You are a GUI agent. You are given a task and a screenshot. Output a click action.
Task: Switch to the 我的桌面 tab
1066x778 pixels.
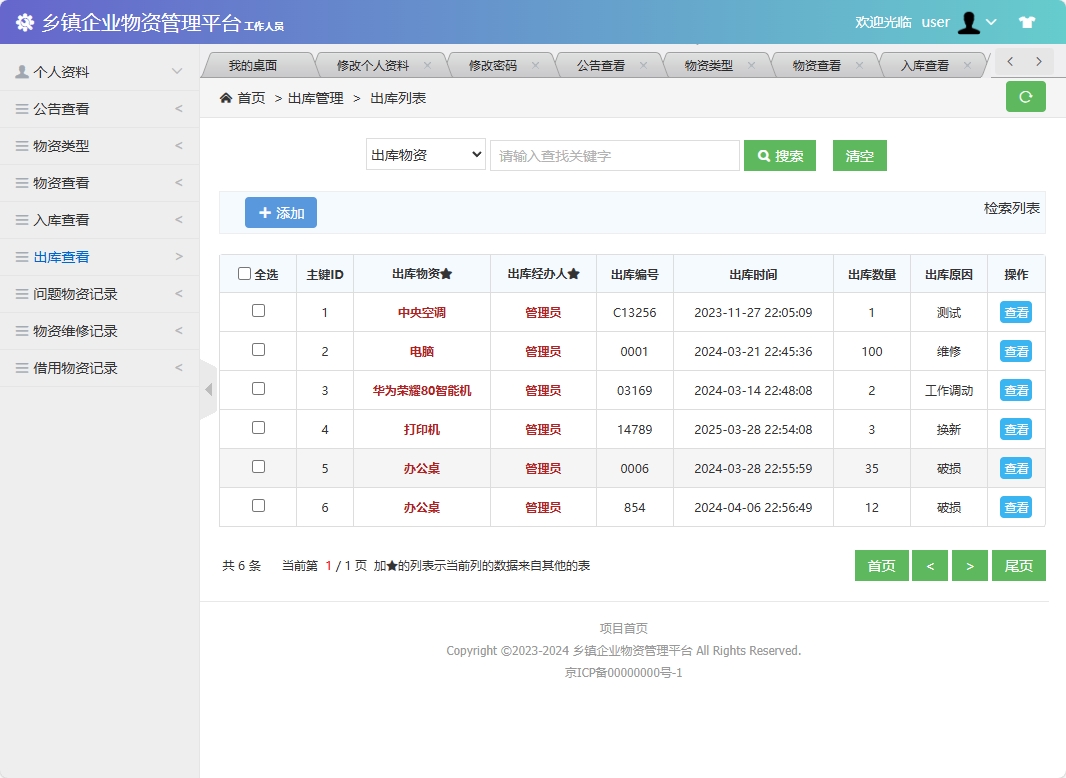click(257, 63)
